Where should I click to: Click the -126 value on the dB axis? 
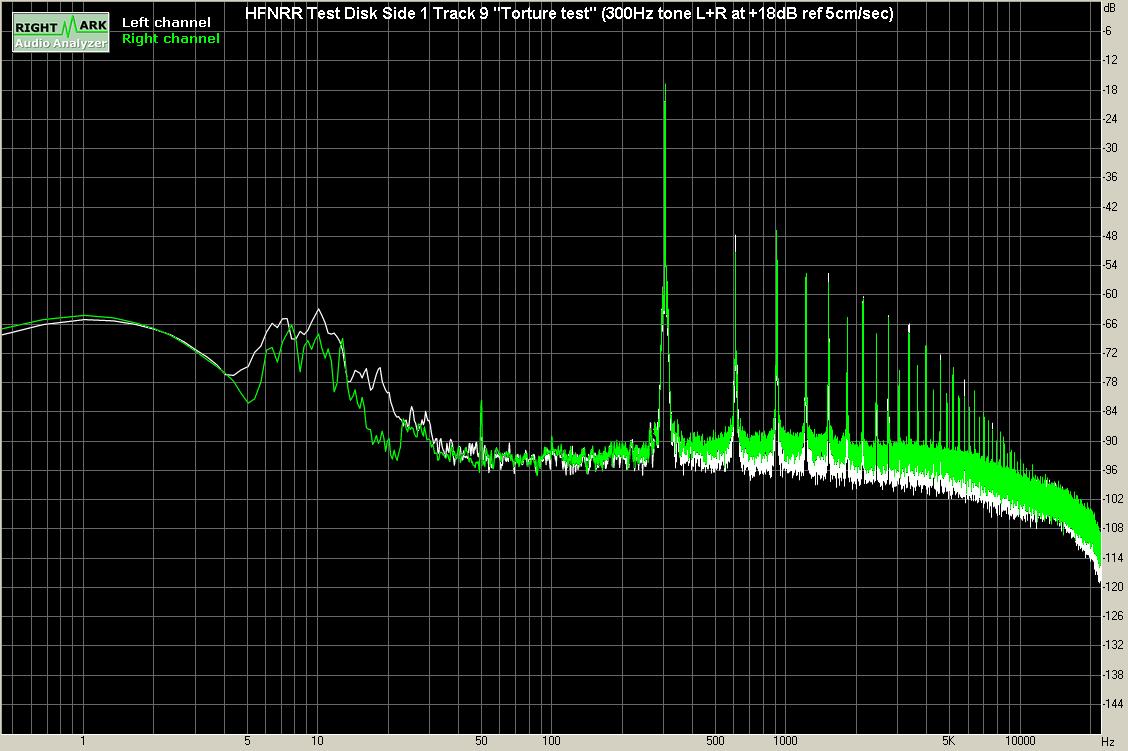pos(1113,616)
